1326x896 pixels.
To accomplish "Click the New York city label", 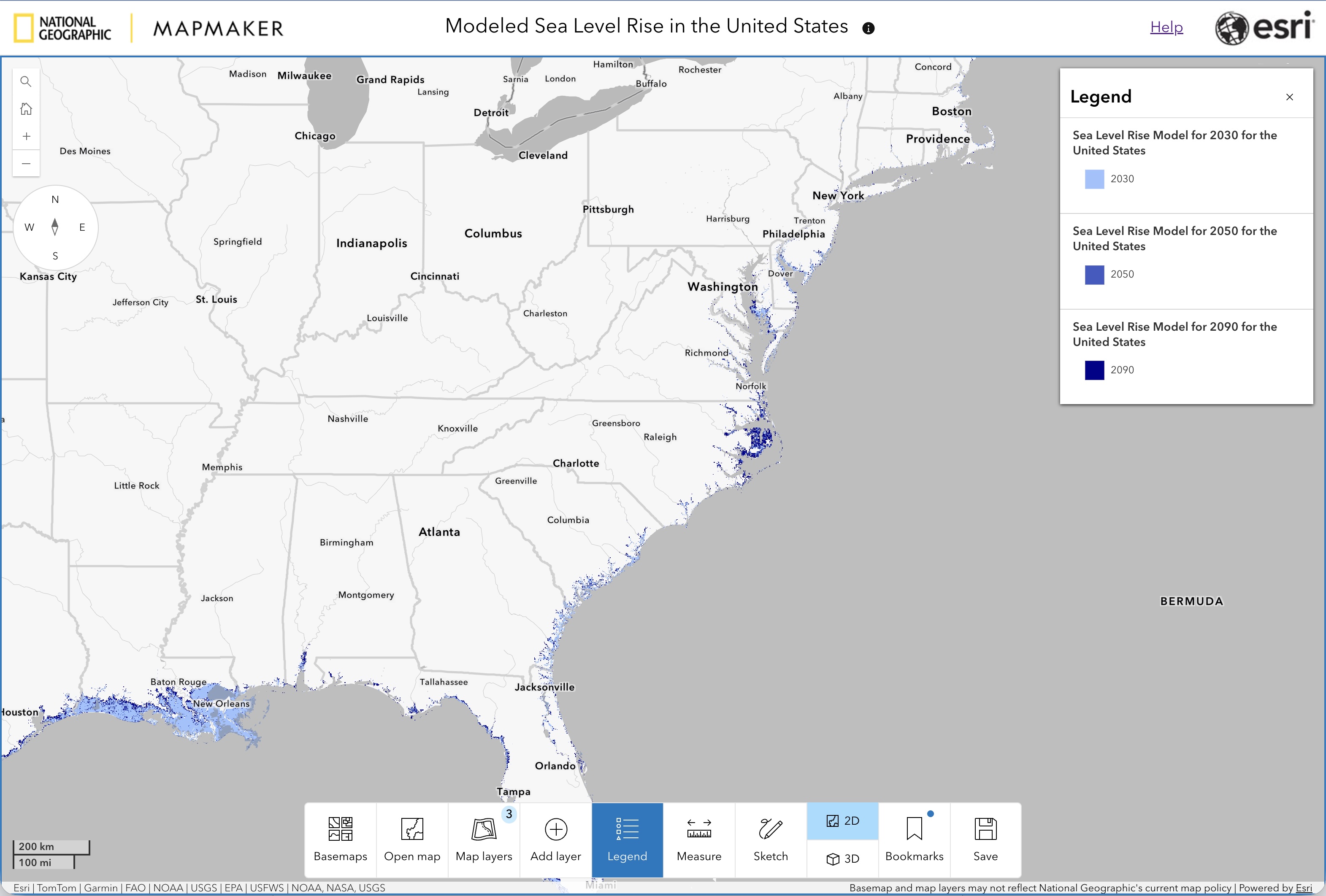I will (838, 196).
